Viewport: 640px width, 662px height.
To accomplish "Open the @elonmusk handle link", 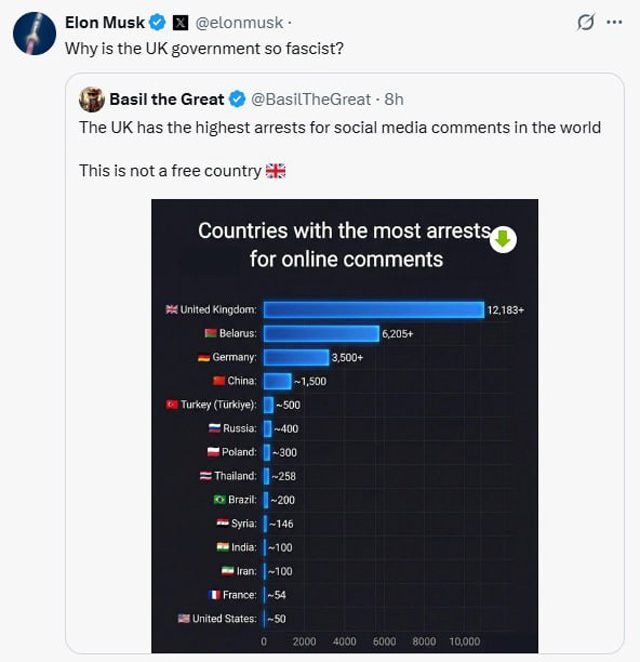I will click(x=239, y=22).
